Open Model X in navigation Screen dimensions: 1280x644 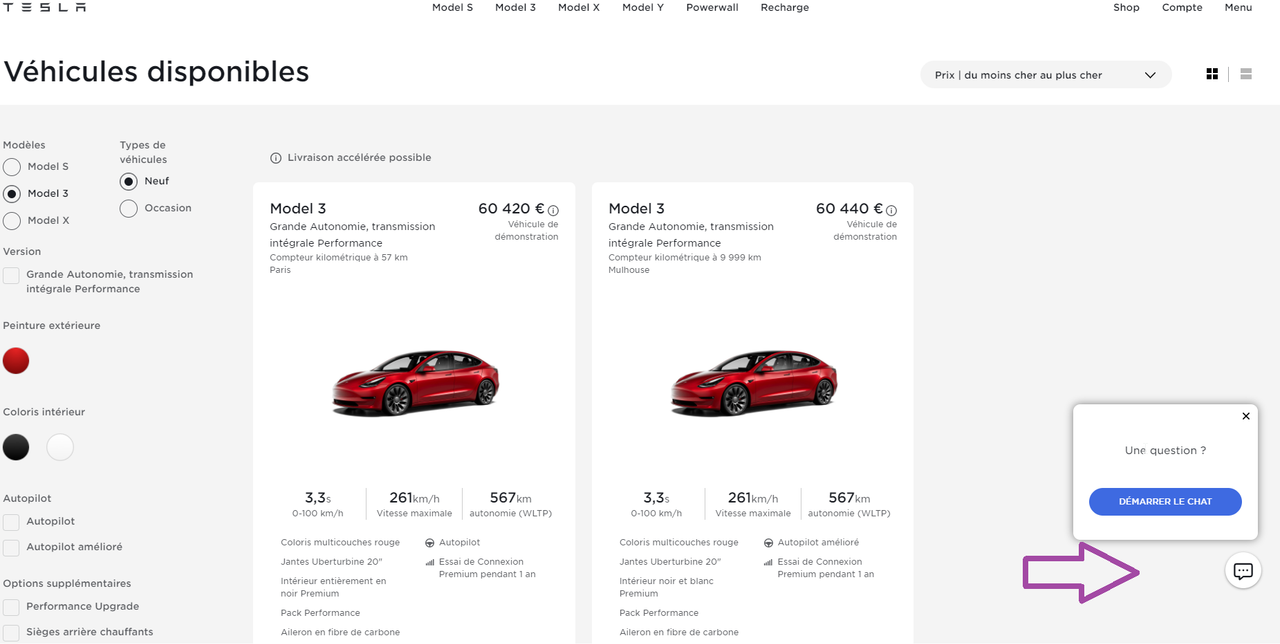pos(579,7)
